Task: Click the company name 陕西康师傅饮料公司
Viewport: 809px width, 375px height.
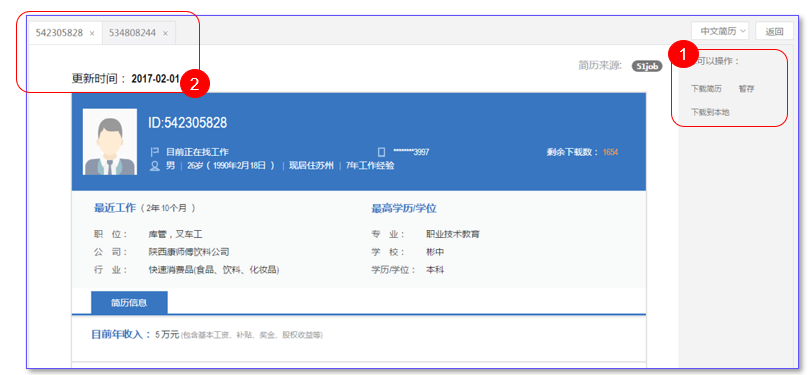Action: tap(189, 252)
